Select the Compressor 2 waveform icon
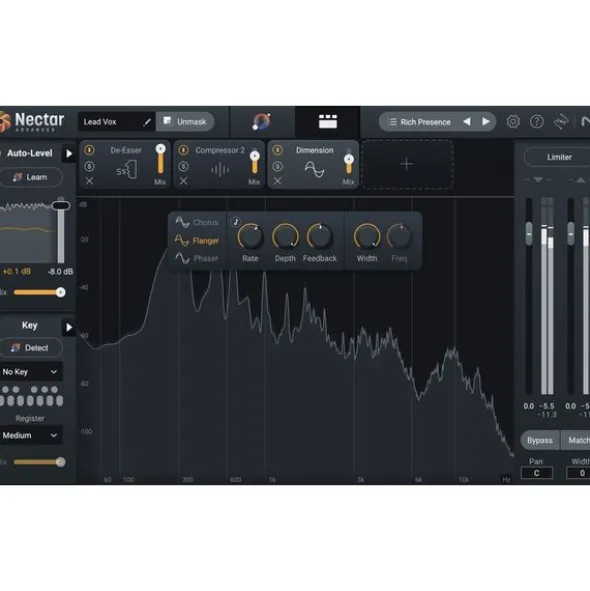The width and height of the screenshot is (590, 591). (x=220, y=170)
